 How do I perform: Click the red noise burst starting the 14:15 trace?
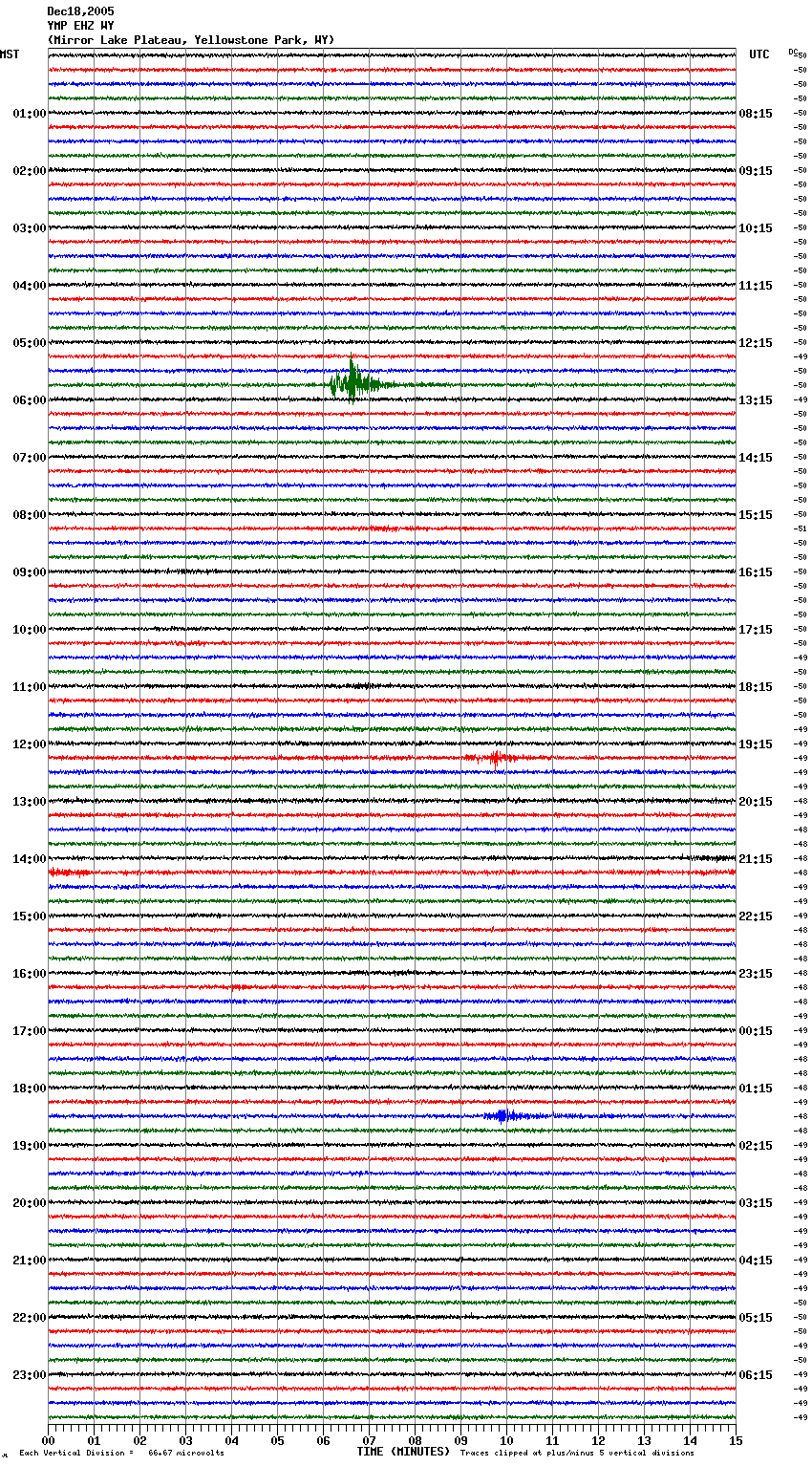[69, 873]
